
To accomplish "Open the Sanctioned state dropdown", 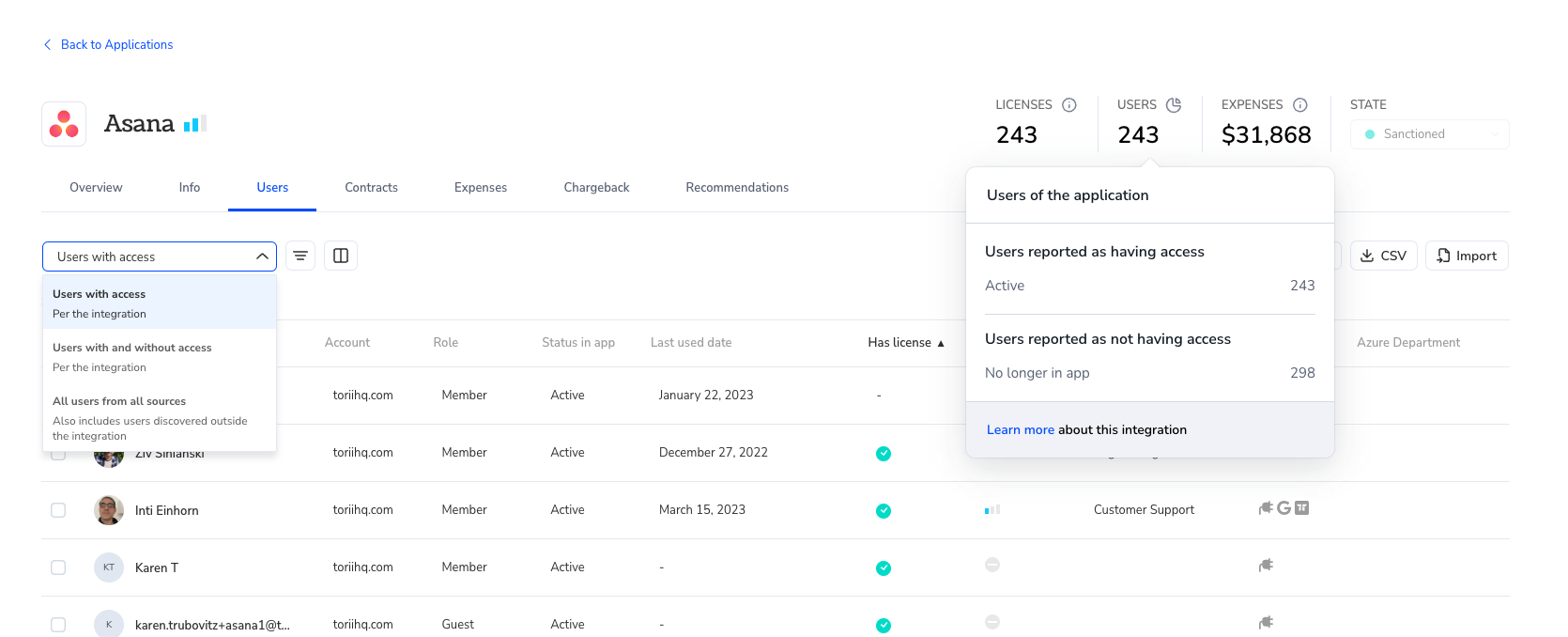I will (1429, 134).
